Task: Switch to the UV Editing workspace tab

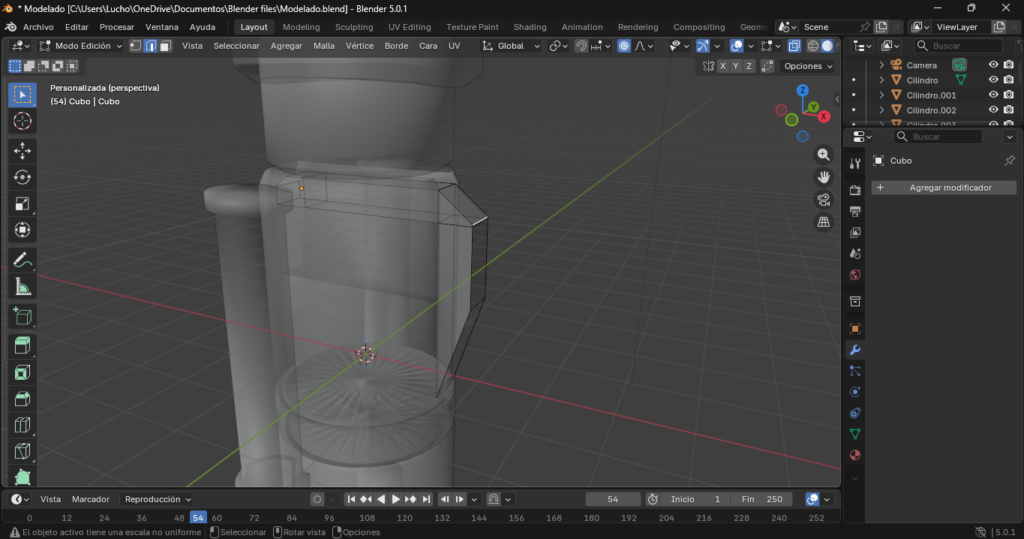Action: tap(409, 27)
